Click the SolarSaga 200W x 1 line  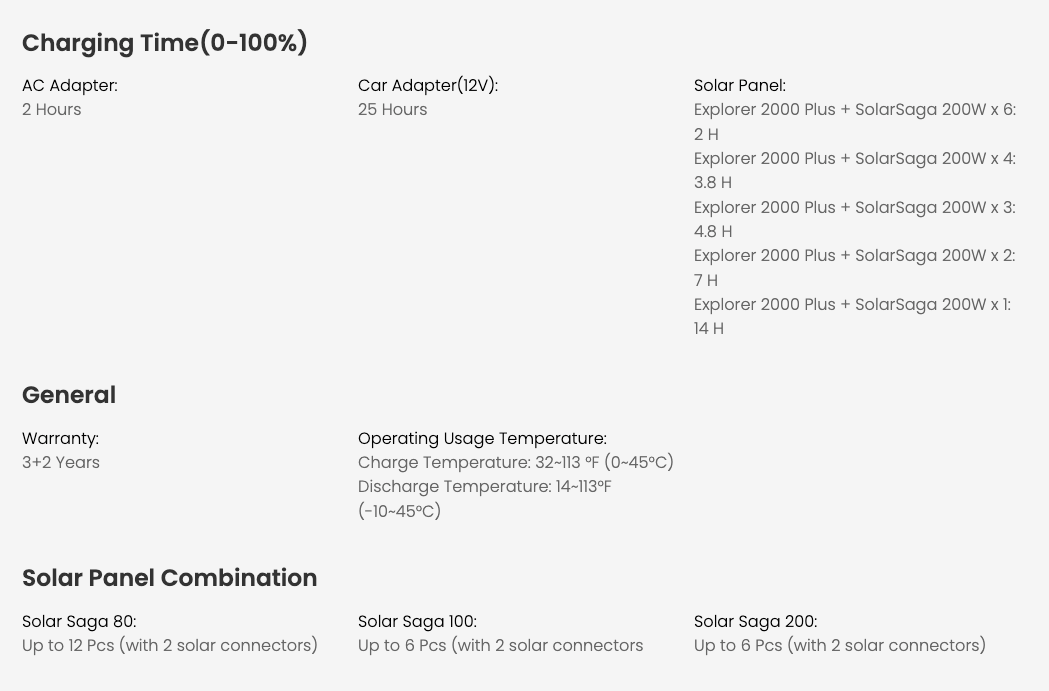[x=852, y=316]
